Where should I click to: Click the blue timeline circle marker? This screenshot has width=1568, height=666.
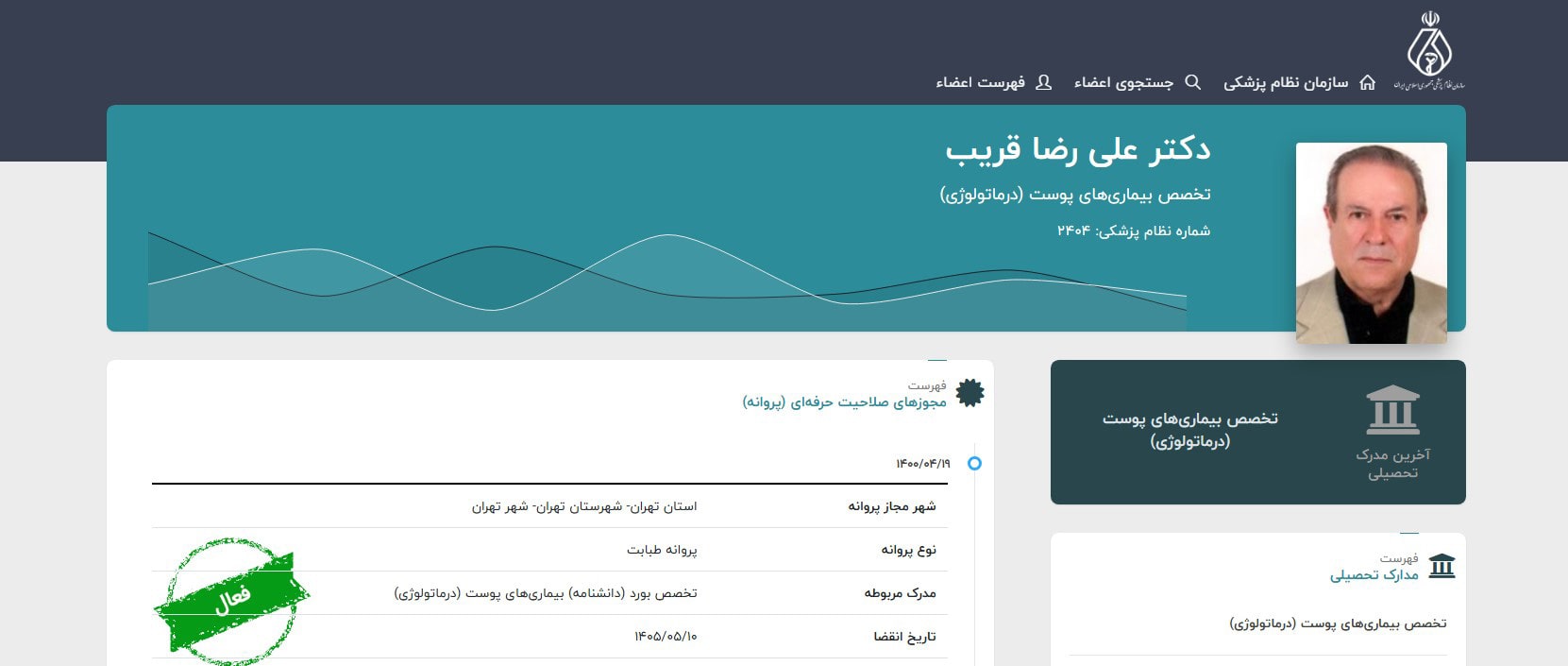(x=974, y=463)
